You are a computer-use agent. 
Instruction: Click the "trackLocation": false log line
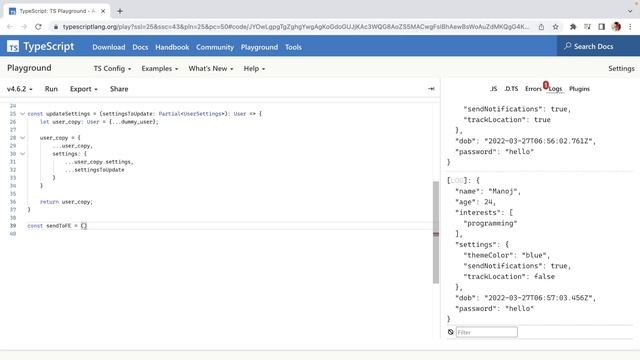(x=509, y=276)
